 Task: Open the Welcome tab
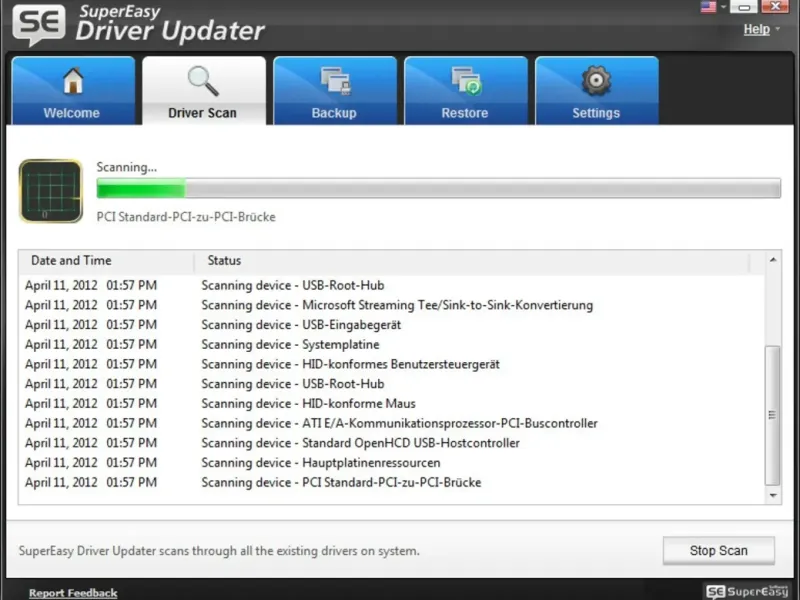click(x=73, y=91)
